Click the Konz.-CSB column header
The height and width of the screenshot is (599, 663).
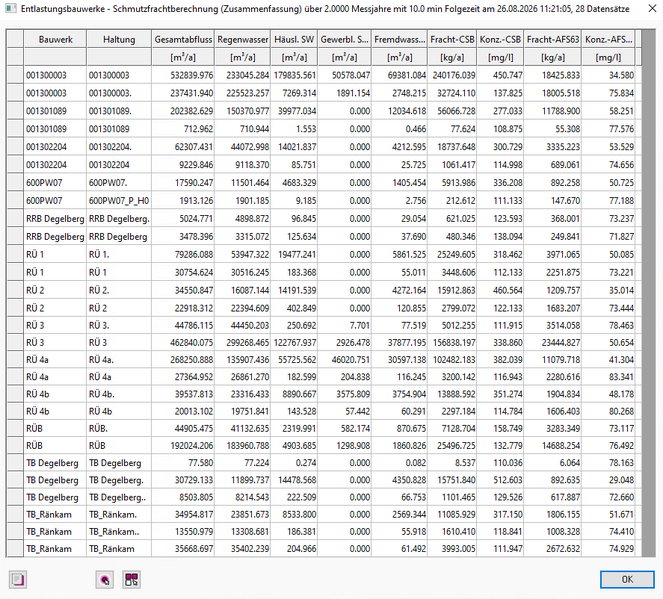click(x=500, y=39)
